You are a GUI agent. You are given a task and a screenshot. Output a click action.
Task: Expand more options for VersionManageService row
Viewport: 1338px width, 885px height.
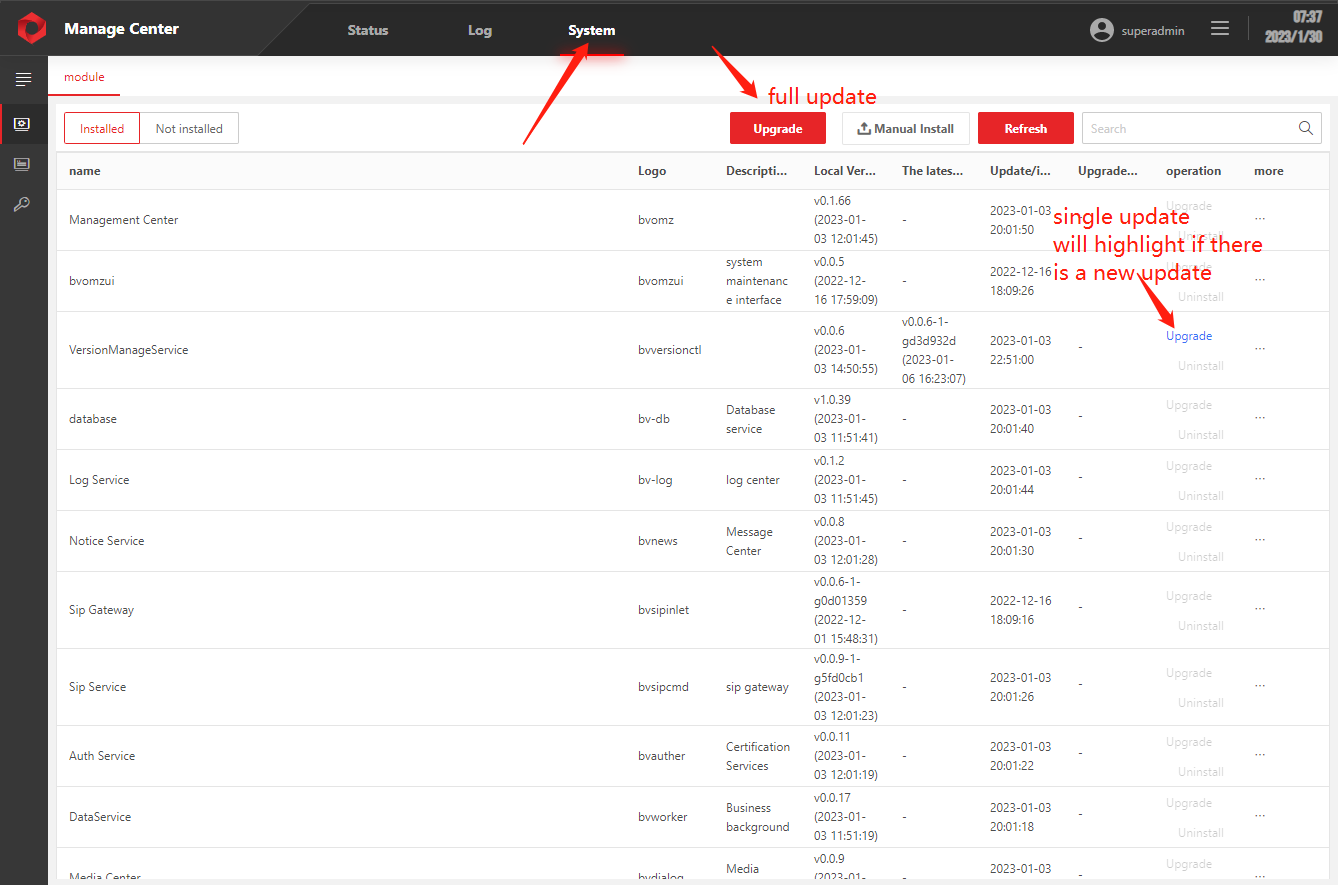click(1259, 349)
